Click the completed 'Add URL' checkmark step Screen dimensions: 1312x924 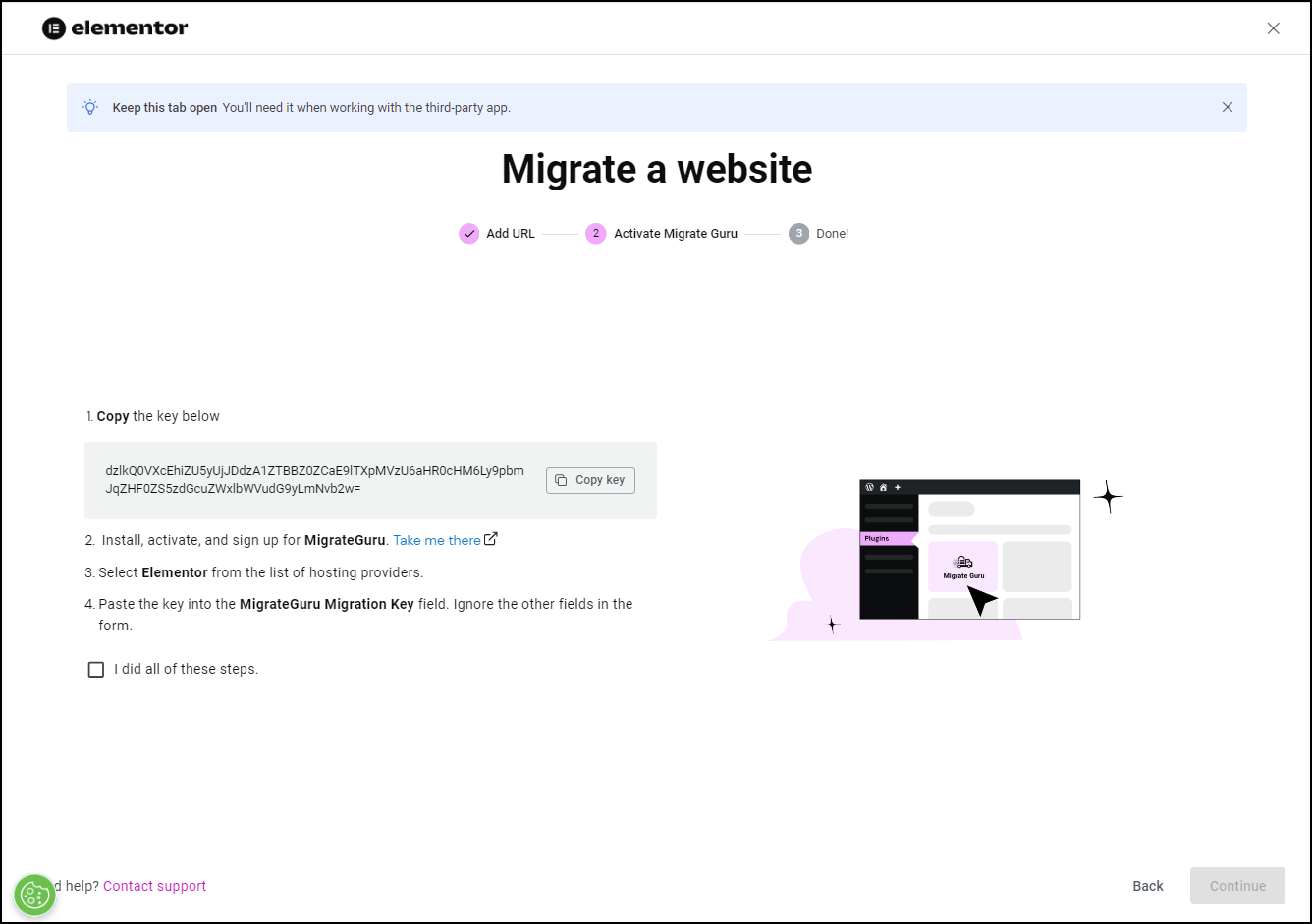click(x=469, y=234)
